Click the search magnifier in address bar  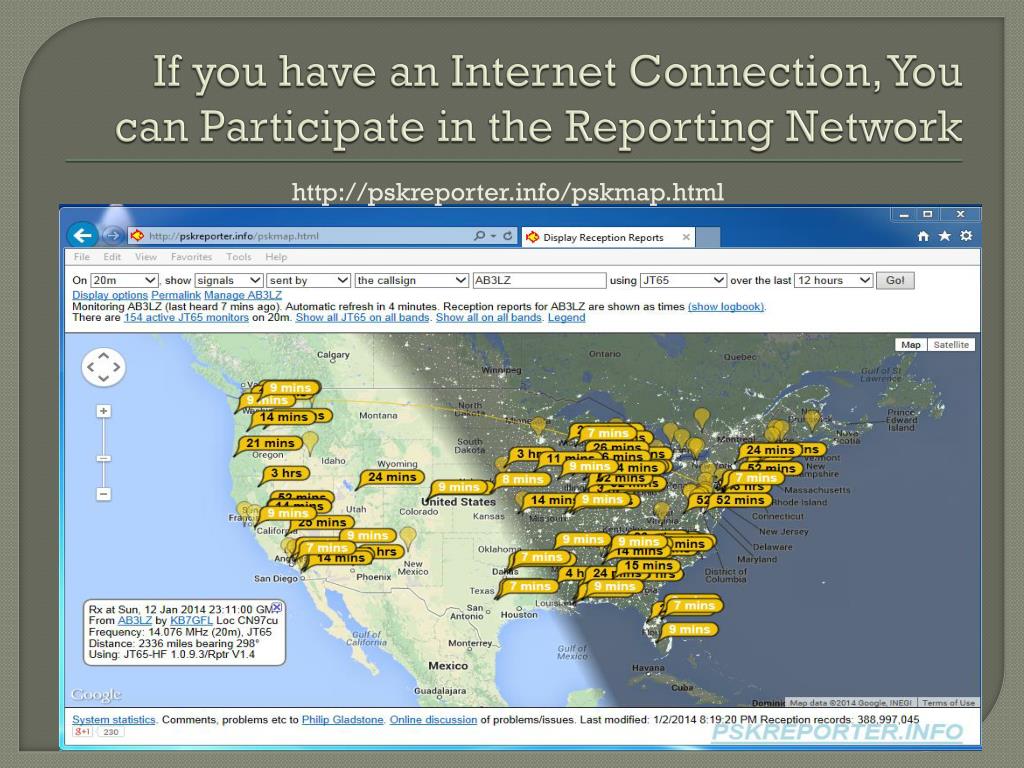[x=479, y=236]
